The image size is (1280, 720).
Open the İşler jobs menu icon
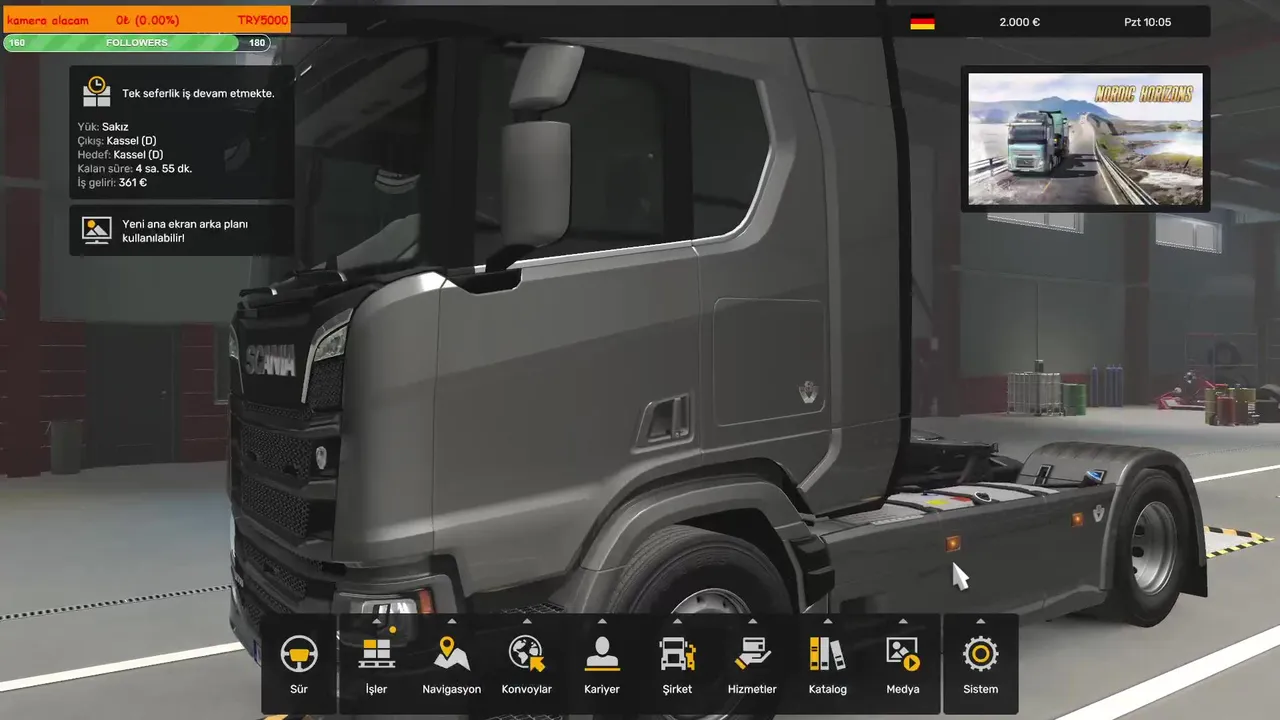[x=376, y=653]
